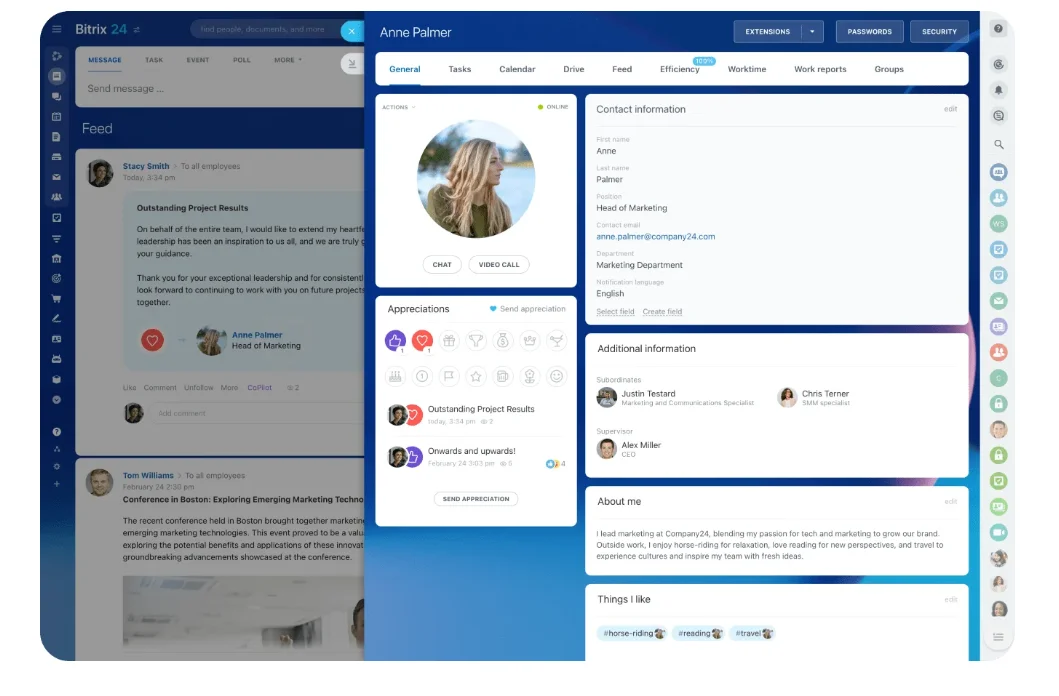Expand the More dropdown in post composer

(287, 60)
